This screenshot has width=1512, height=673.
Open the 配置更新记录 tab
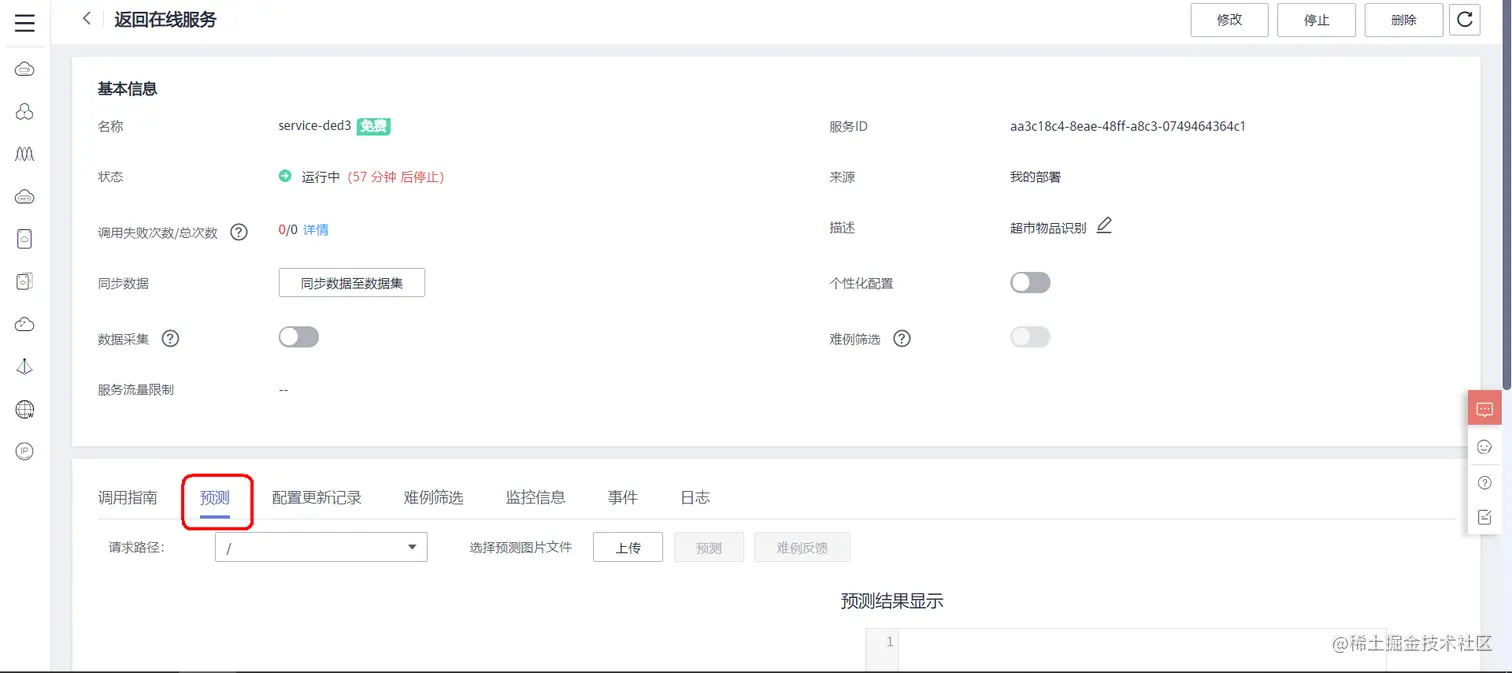pyautogui.click(x=317, y=497)
